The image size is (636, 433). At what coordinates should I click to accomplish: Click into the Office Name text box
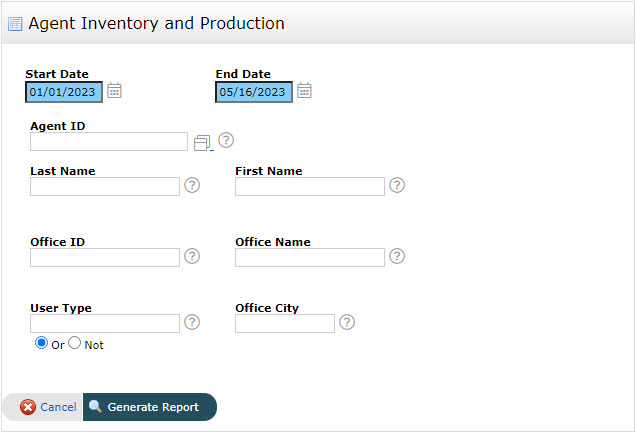(x=310, y=257)
